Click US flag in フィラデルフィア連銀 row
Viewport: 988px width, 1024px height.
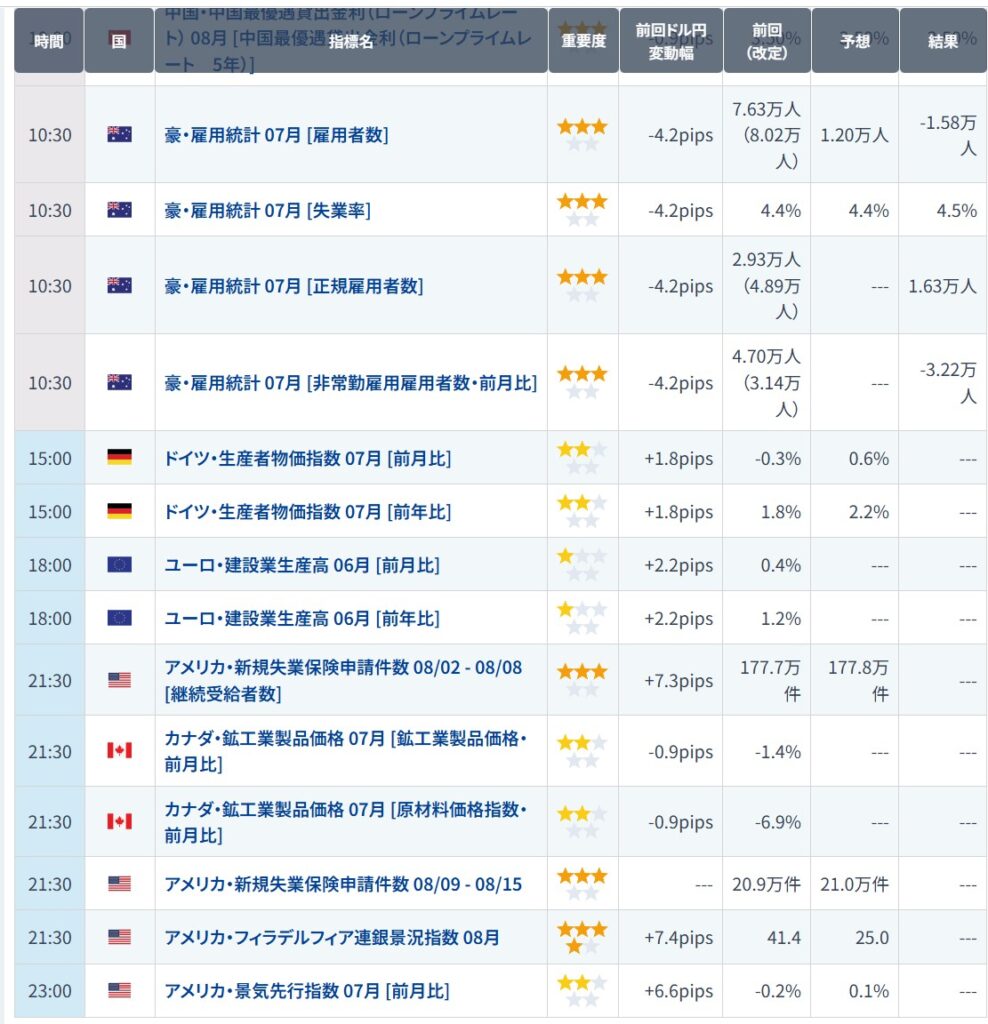pos(120,937)
